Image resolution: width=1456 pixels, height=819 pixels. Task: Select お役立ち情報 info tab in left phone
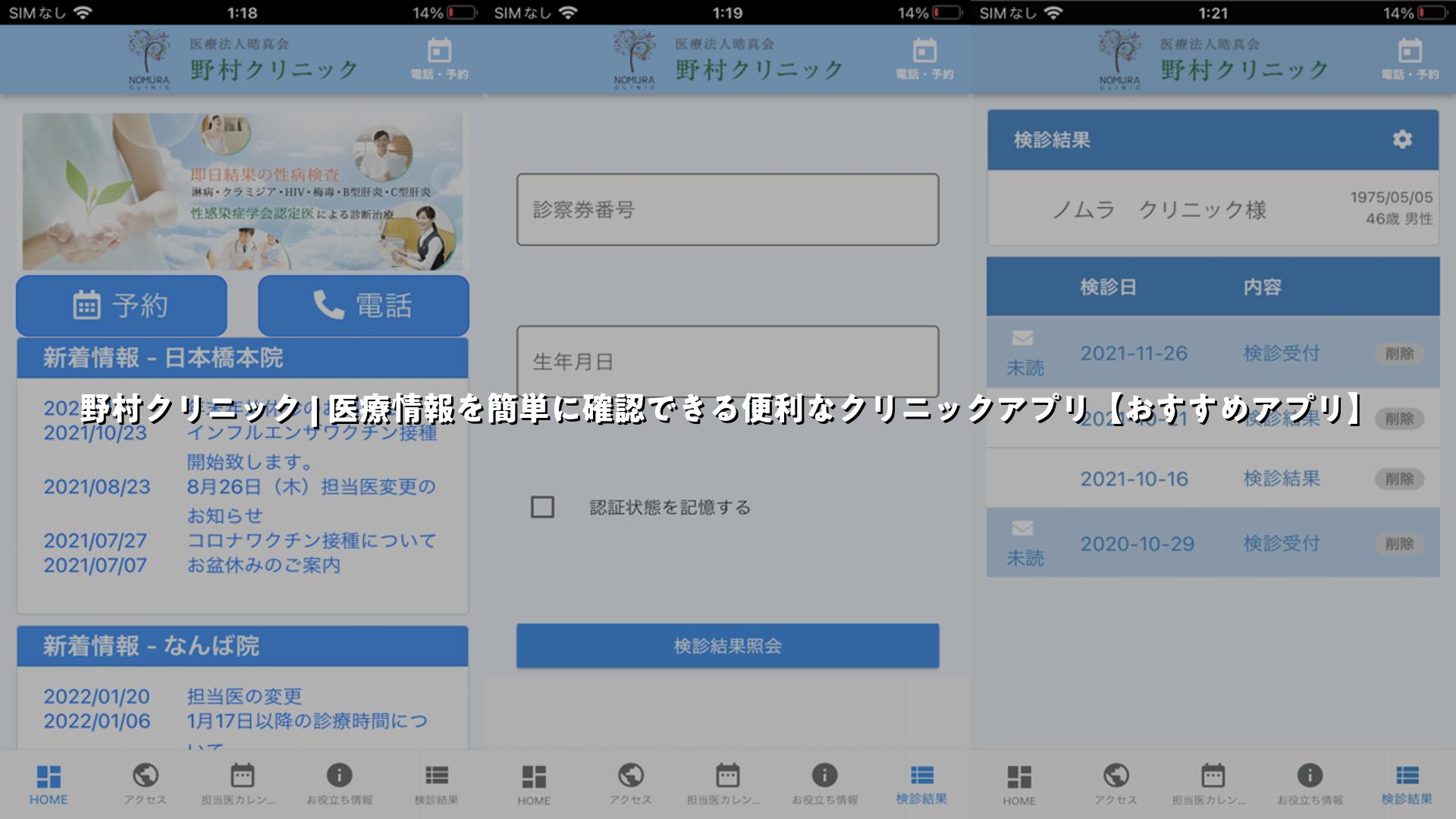tap(339, 785)
